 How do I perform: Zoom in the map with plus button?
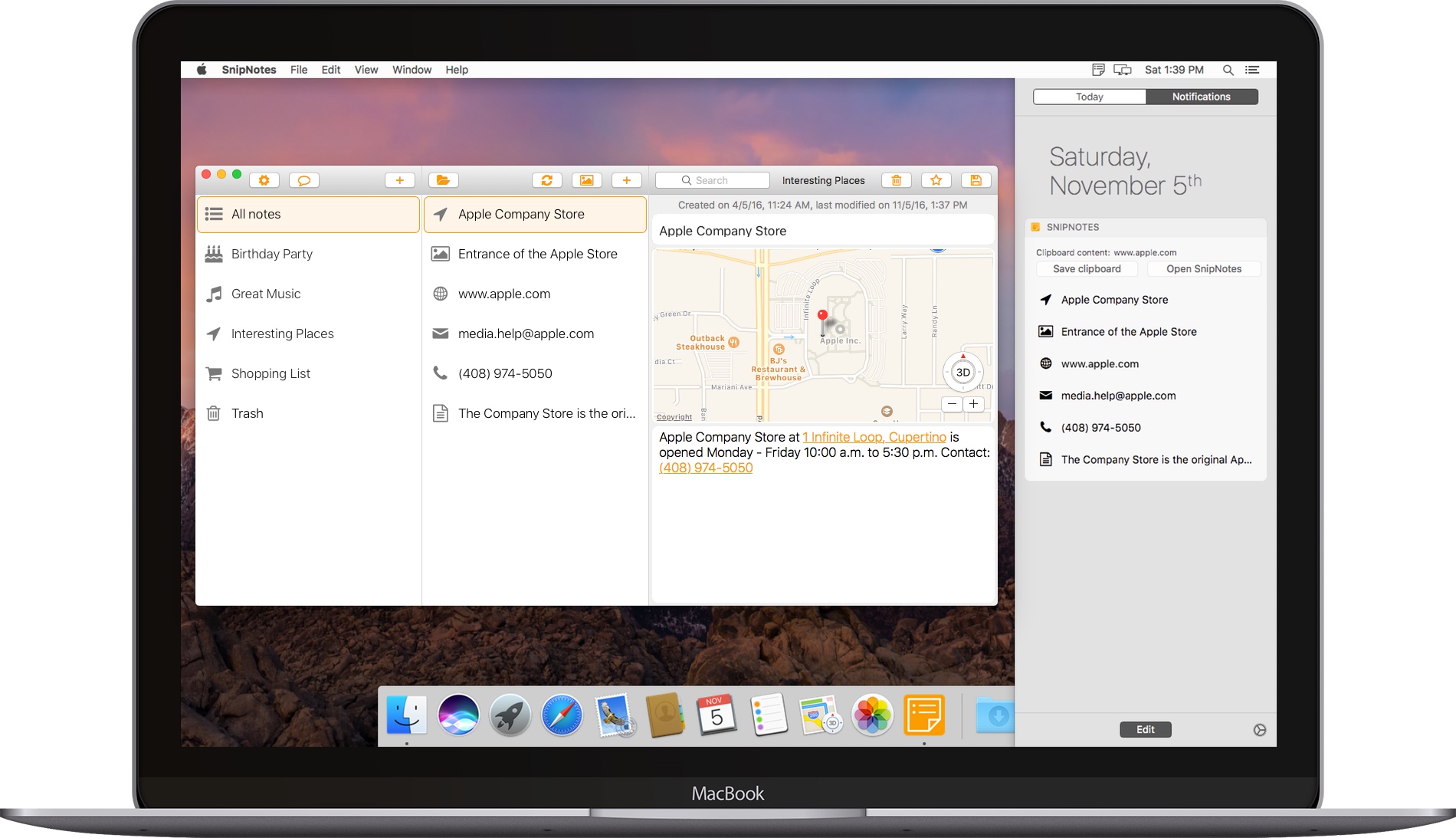click(x=973, y=404)
